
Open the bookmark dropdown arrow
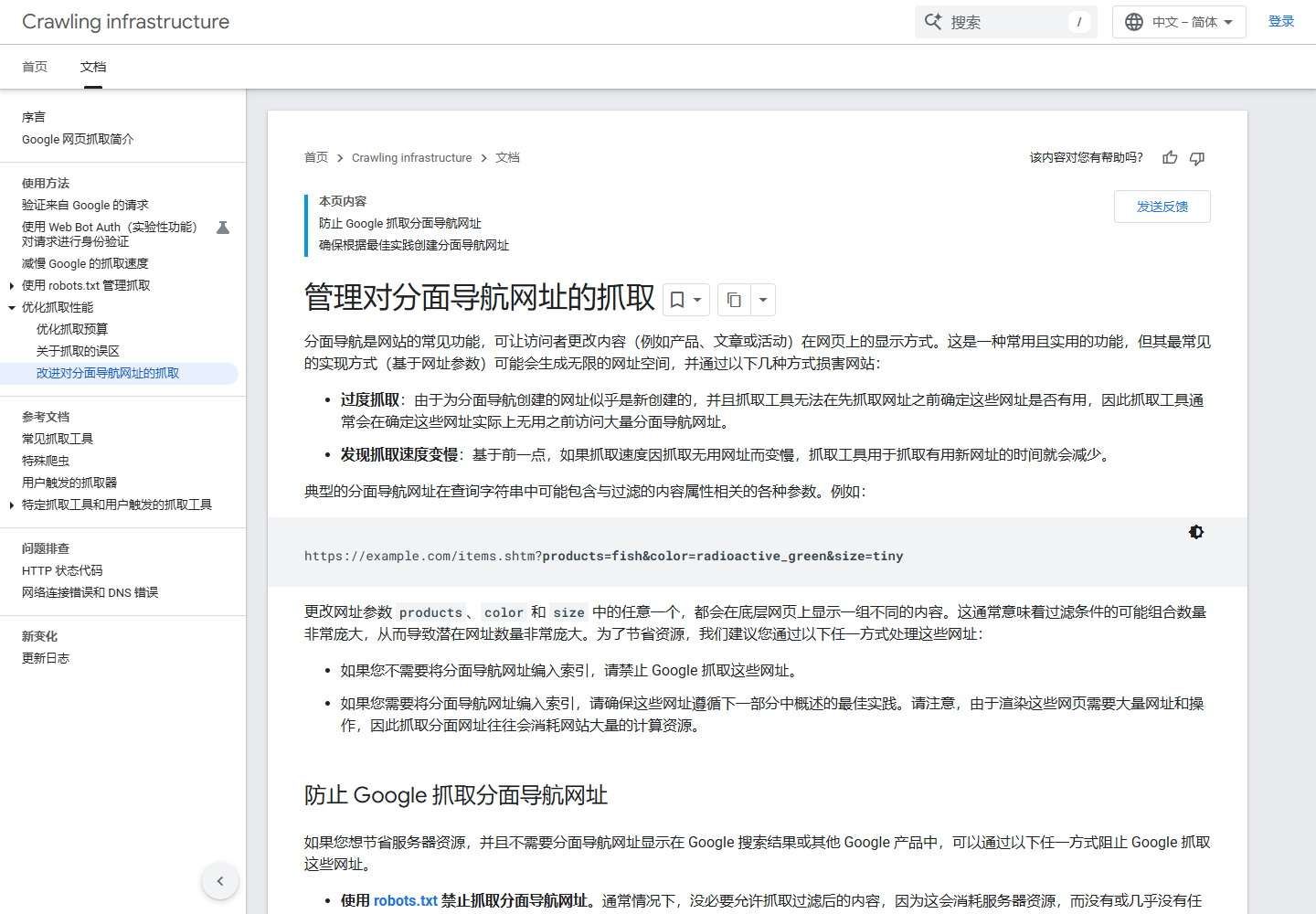click(x=697, y=300)
